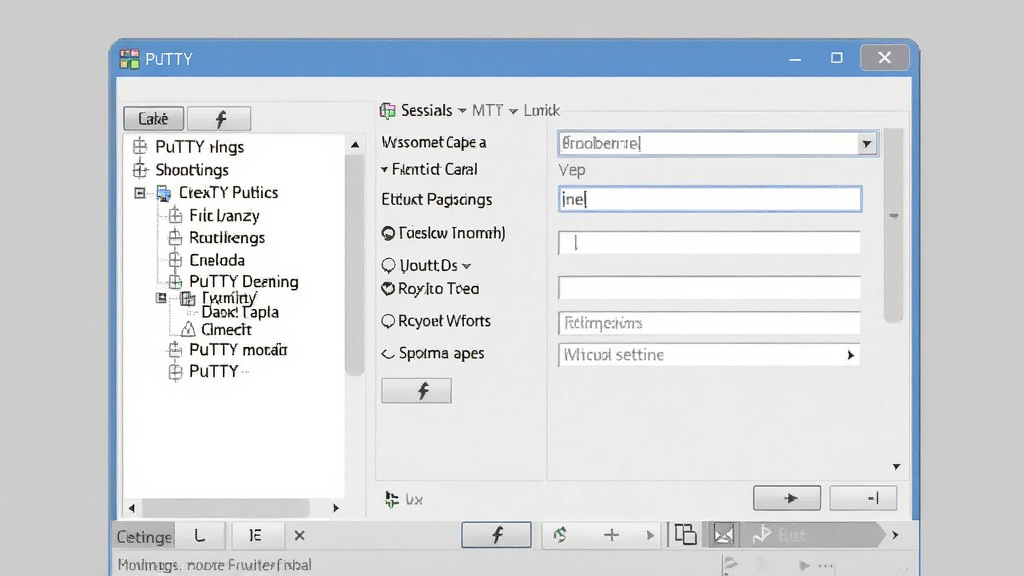Open the Cetinge bottom tab
1024x576 pixels.
[144, 536]
